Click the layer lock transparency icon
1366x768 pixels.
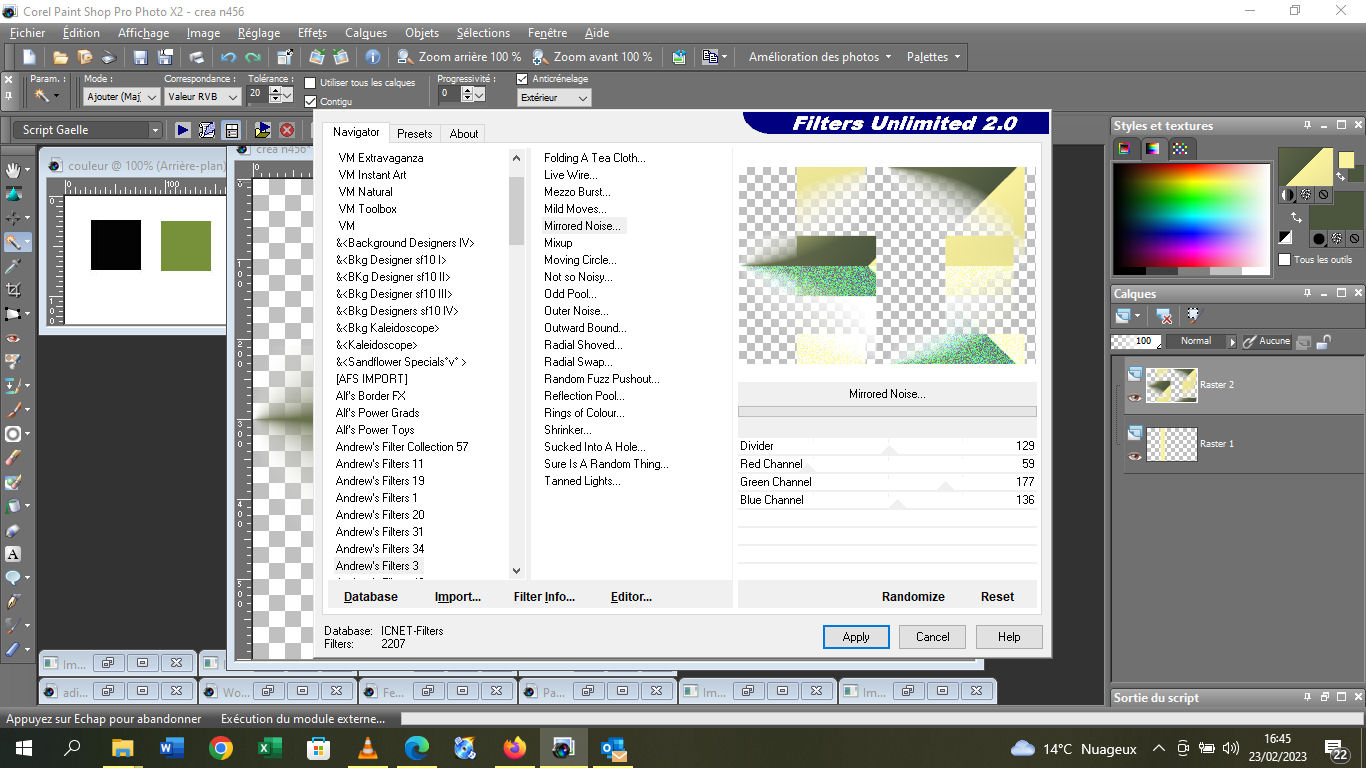1323,341
